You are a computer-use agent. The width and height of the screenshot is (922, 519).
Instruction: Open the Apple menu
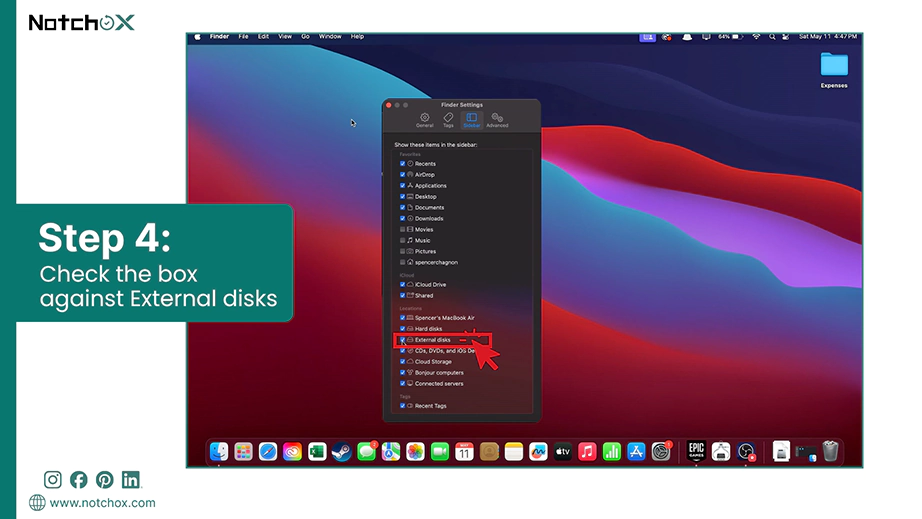(x=198, y=36)
